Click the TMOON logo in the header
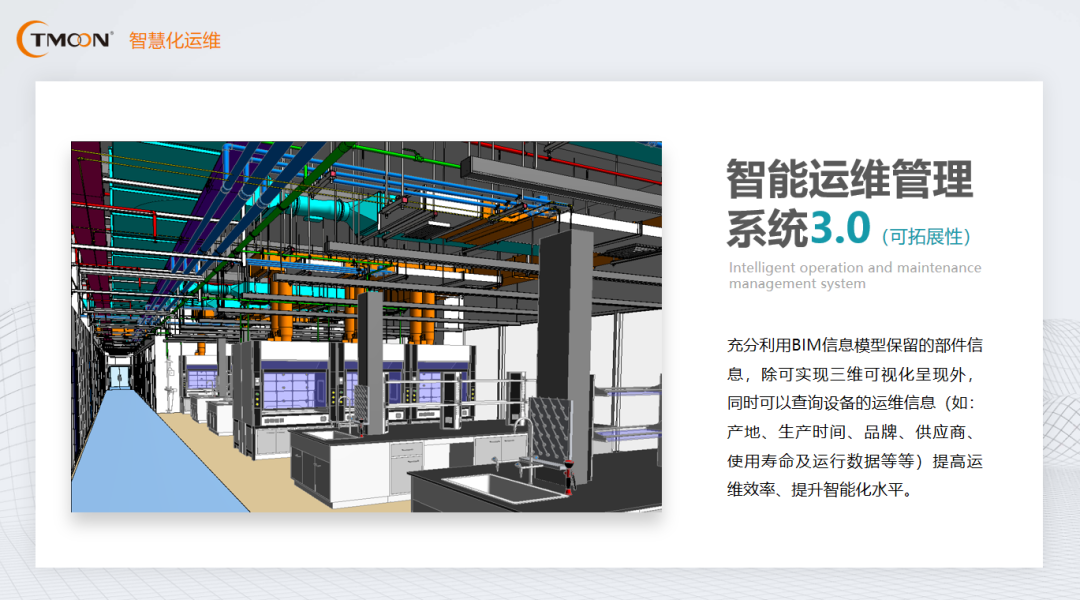 (x=66, y=39)
